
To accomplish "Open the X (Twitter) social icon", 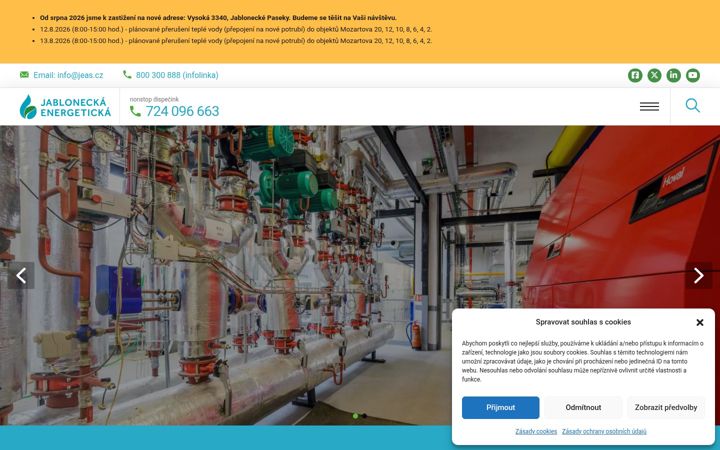I will (x=654, y=75).
